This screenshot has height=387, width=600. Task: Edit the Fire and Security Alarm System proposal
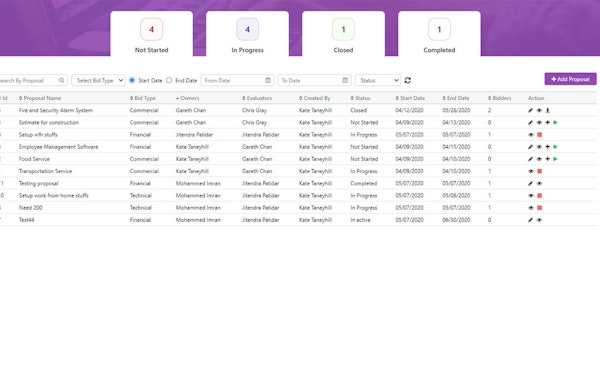[530, 110]
